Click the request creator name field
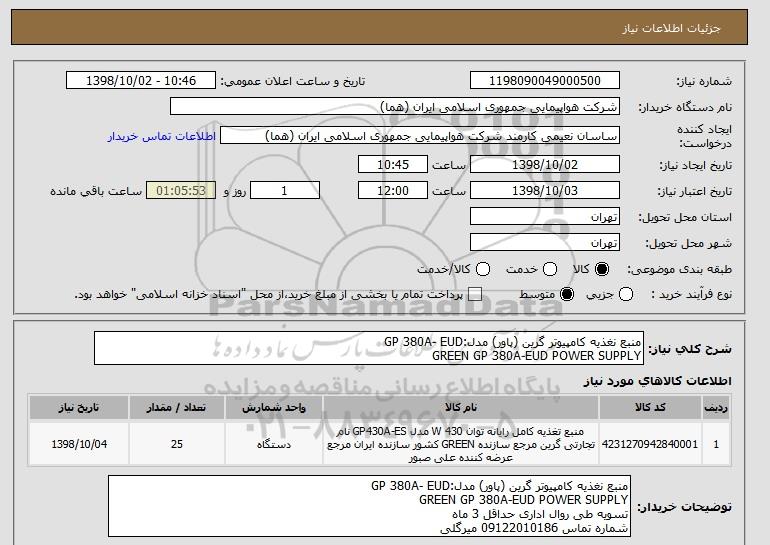 point(420,136)
